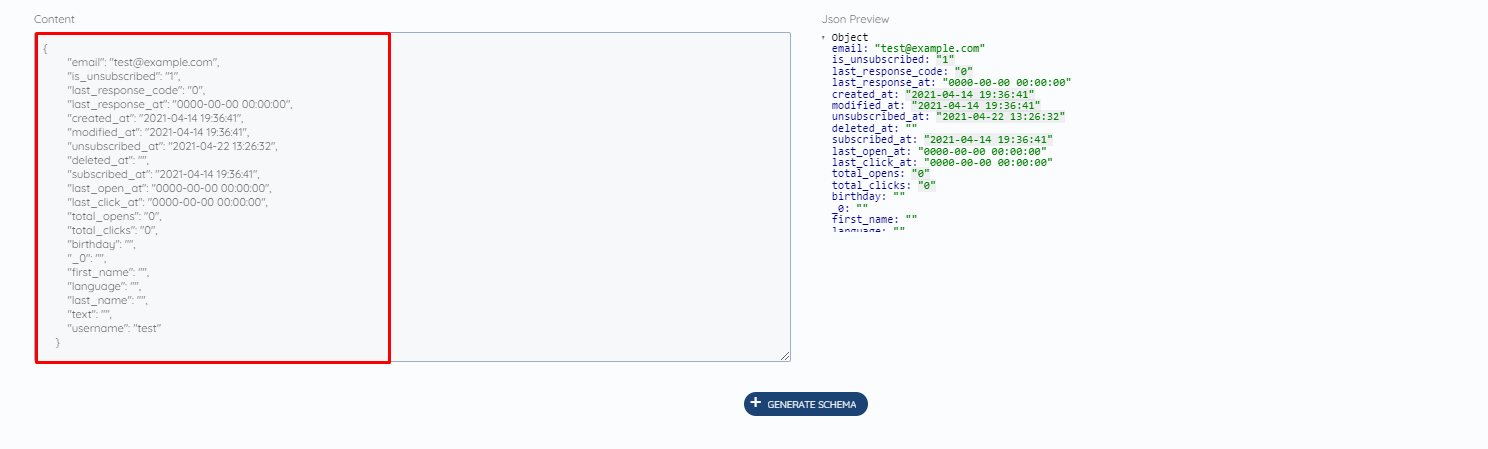Click the subscribed_at row in Json Preview
Image resolution: width=1488 pixels, height=449 pixels.
click(x=942, y=139)
